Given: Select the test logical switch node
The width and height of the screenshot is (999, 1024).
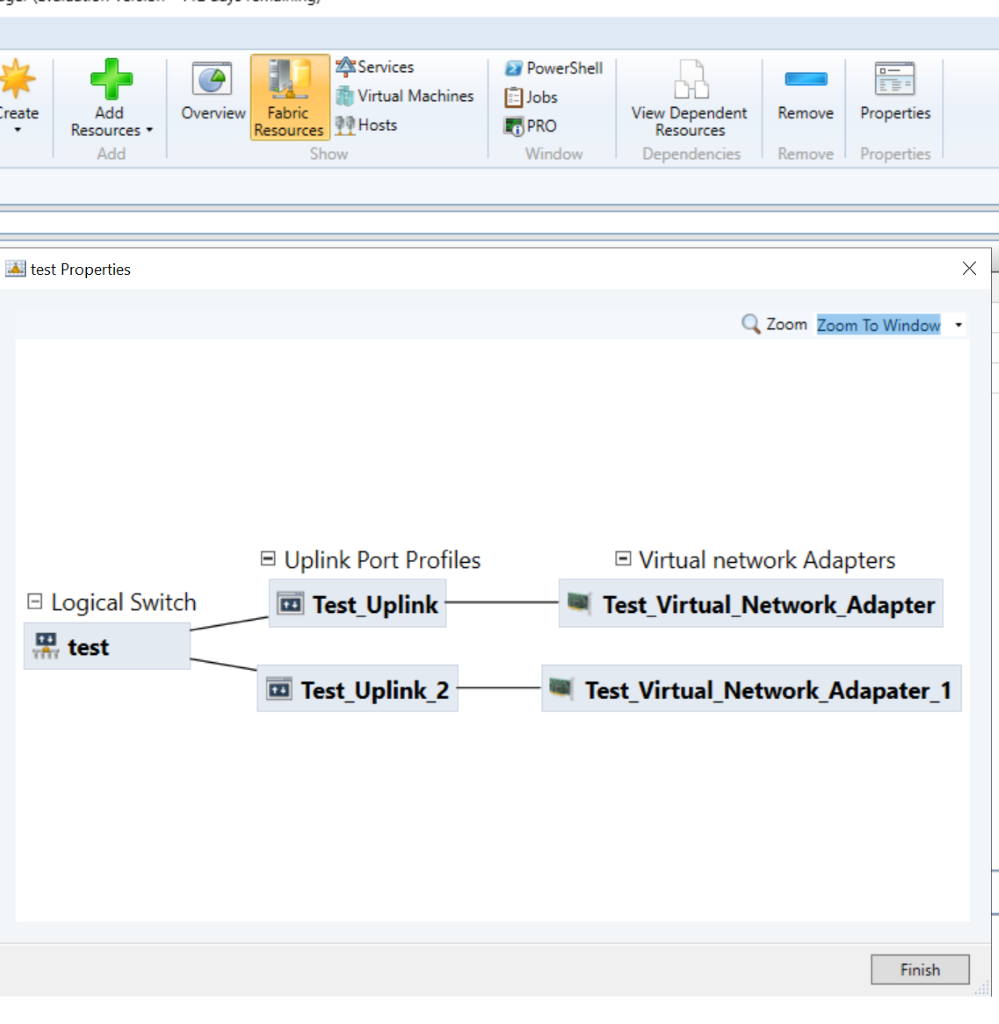Looking at the screenshot, I should (x=107, y=646).
